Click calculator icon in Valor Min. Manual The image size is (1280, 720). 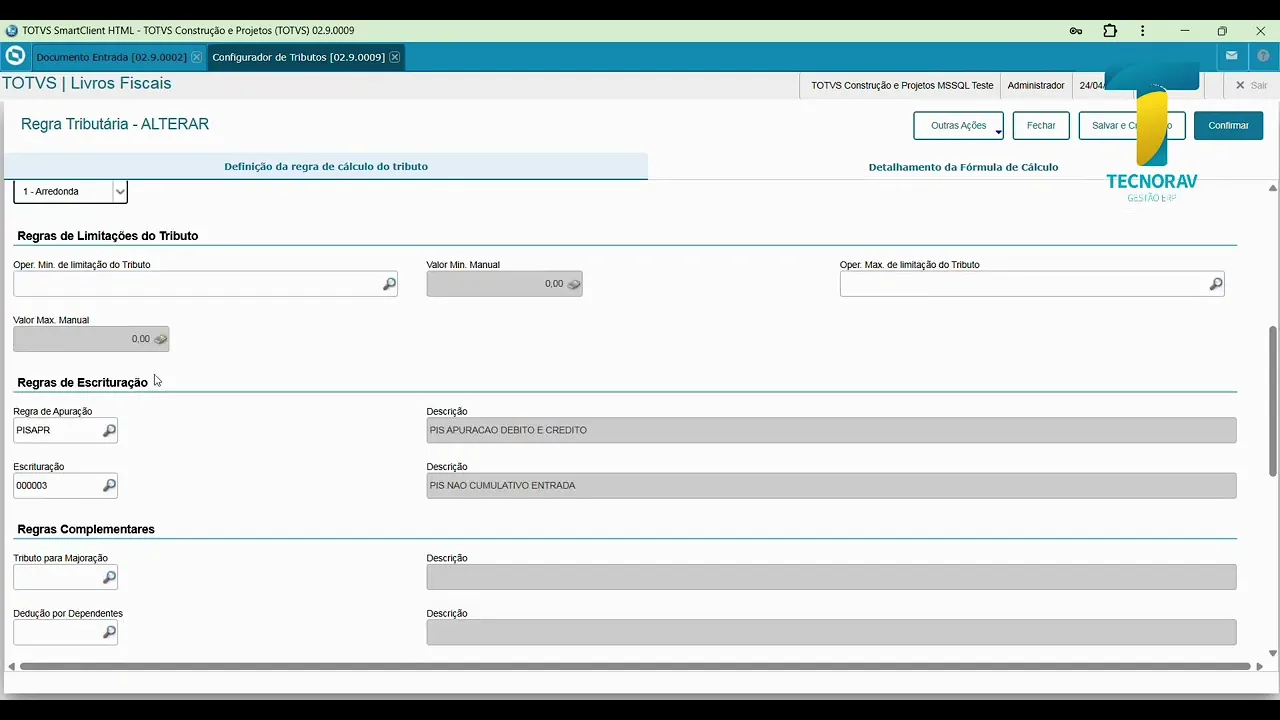pos(574,284)
